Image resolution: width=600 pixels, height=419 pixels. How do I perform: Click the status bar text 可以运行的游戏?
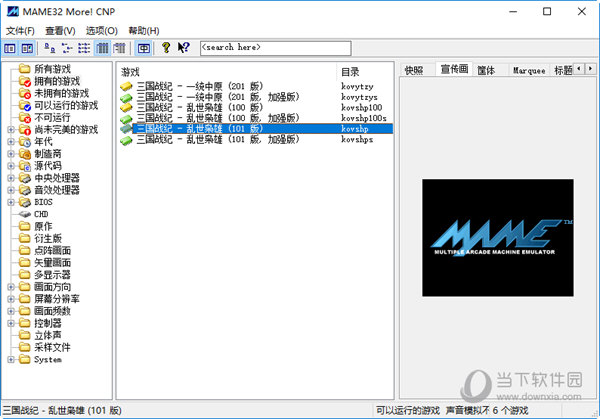[408, 411]
